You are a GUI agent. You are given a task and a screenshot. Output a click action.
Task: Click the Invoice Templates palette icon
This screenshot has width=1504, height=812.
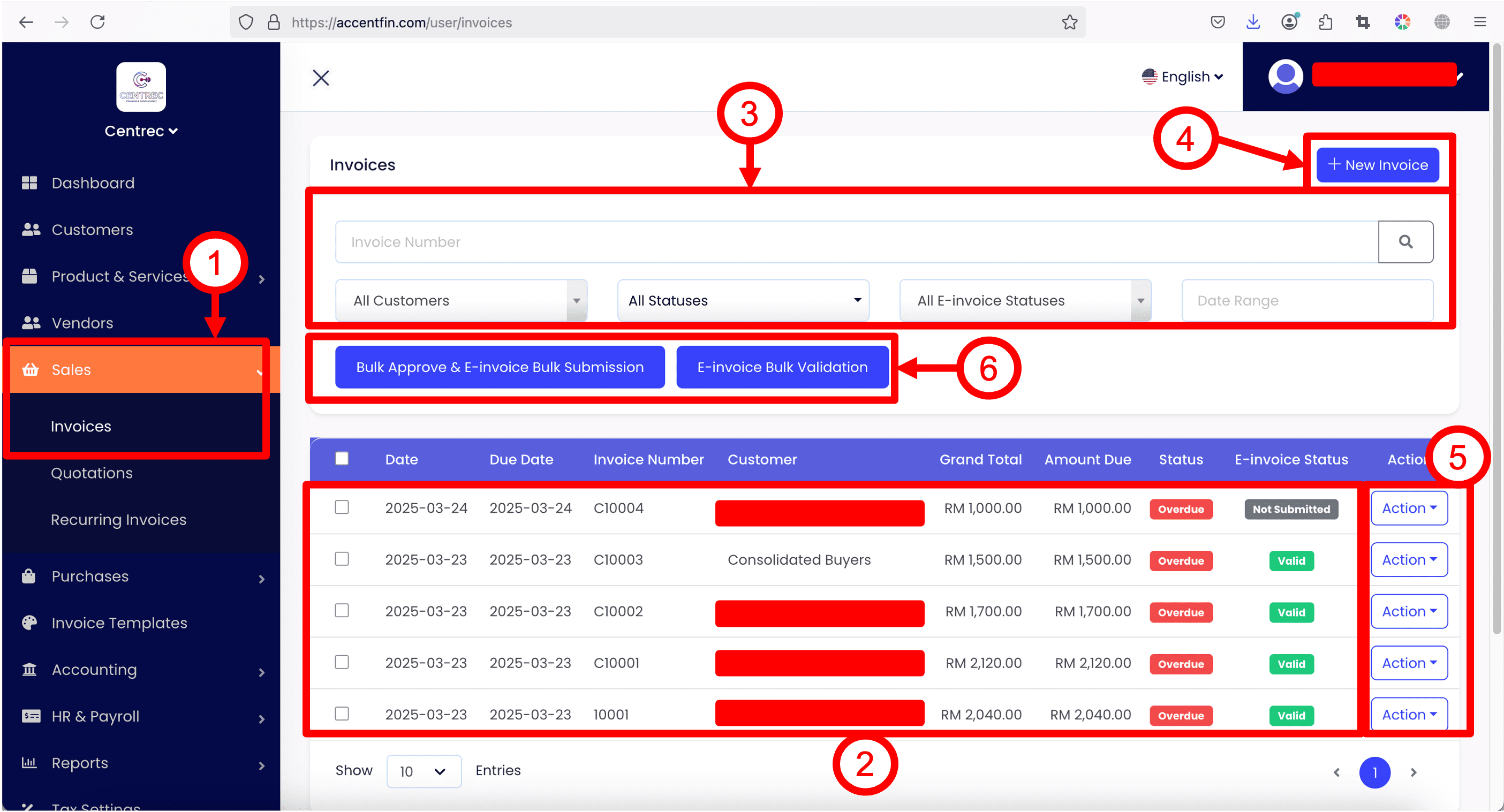pos(29,623)
